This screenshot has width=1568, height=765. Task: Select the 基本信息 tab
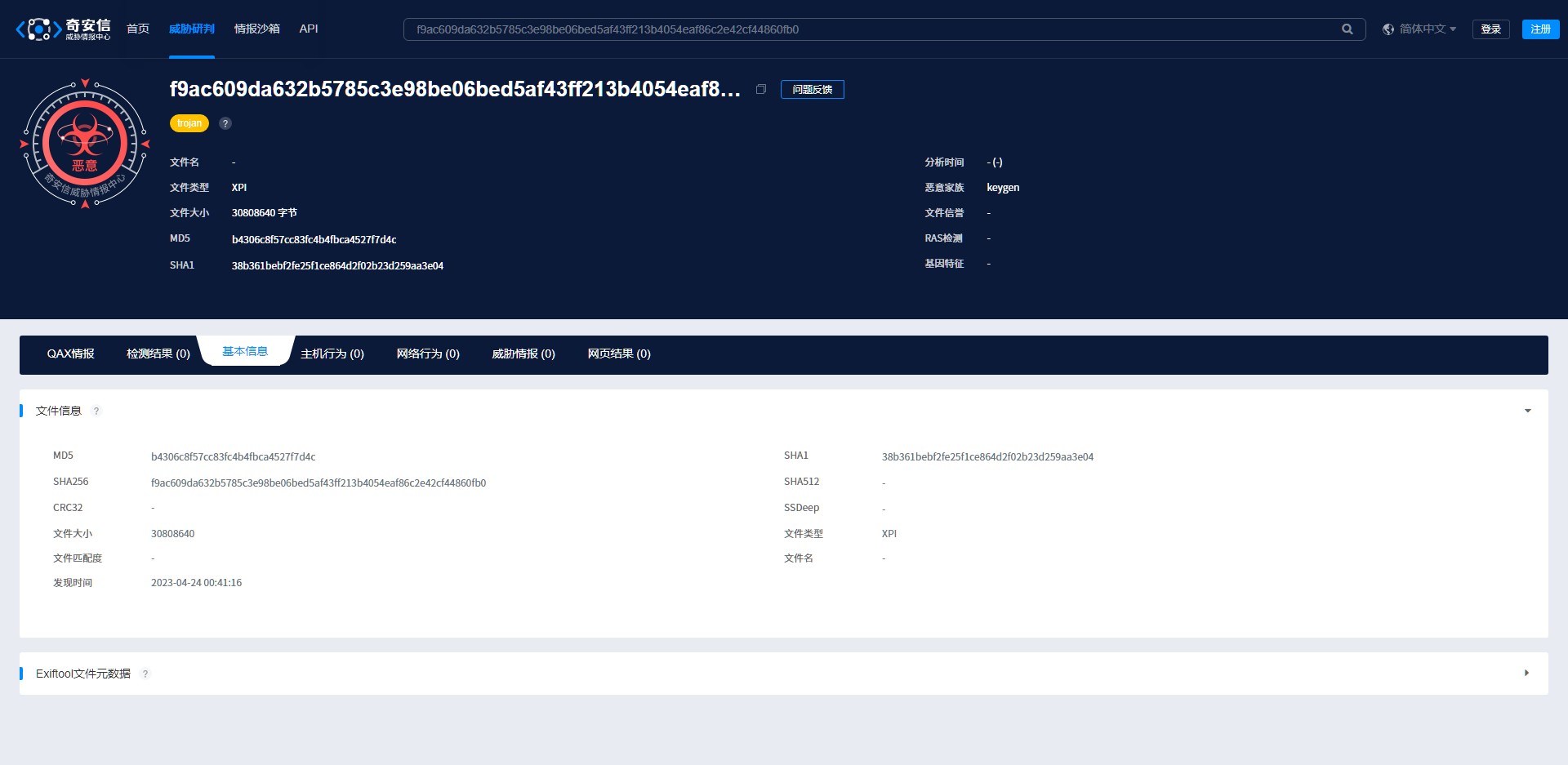[x=245, y=351]
